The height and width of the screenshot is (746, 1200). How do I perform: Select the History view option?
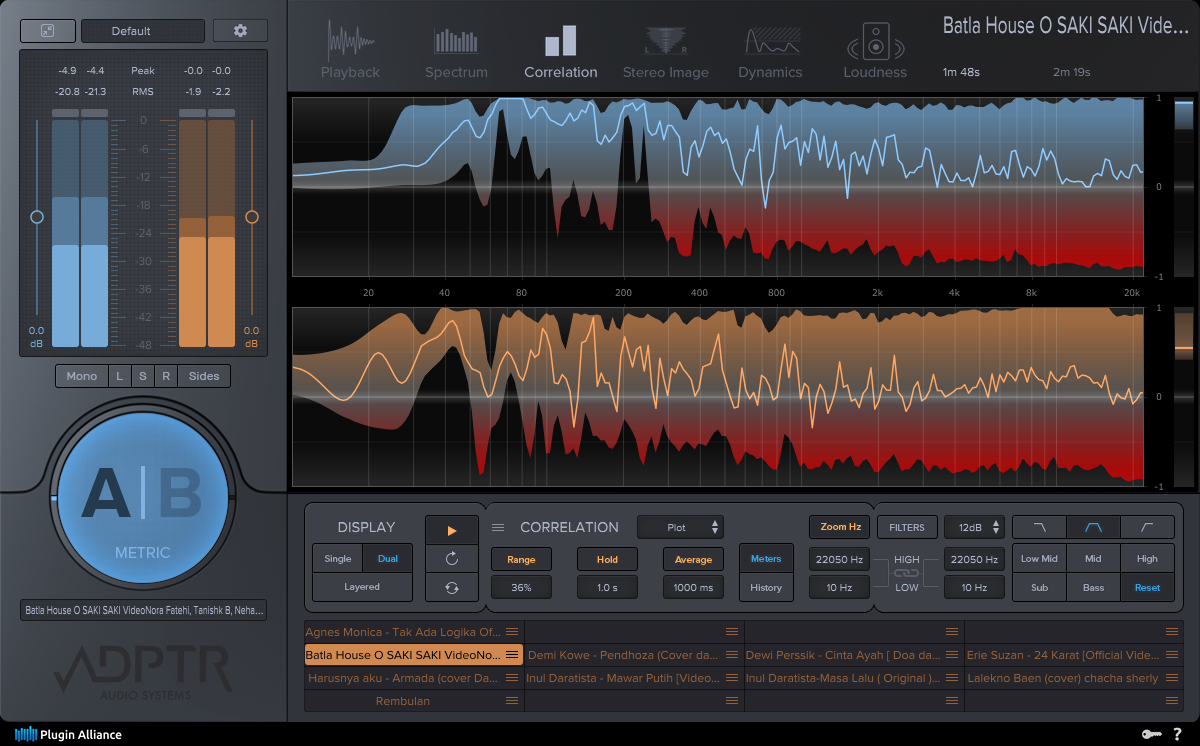[x=766, y=587]
